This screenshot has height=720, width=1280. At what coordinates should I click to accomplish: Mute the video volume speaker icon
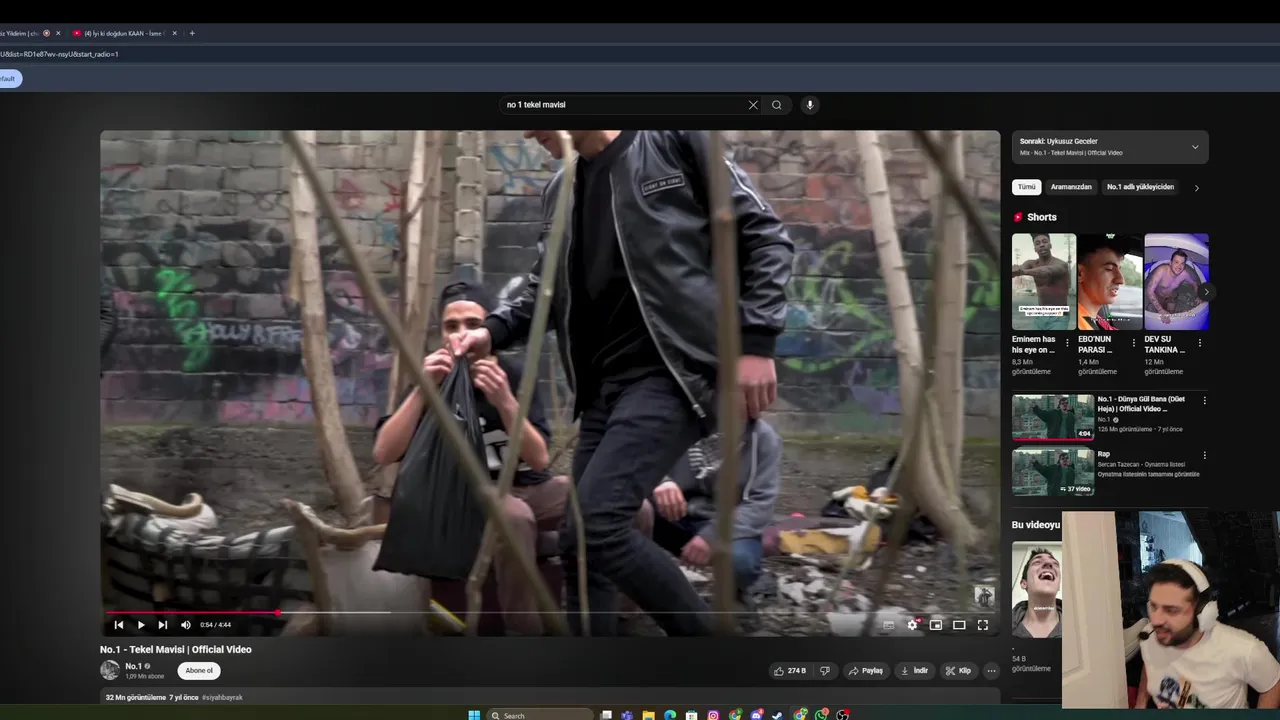[x=186, y=625]
